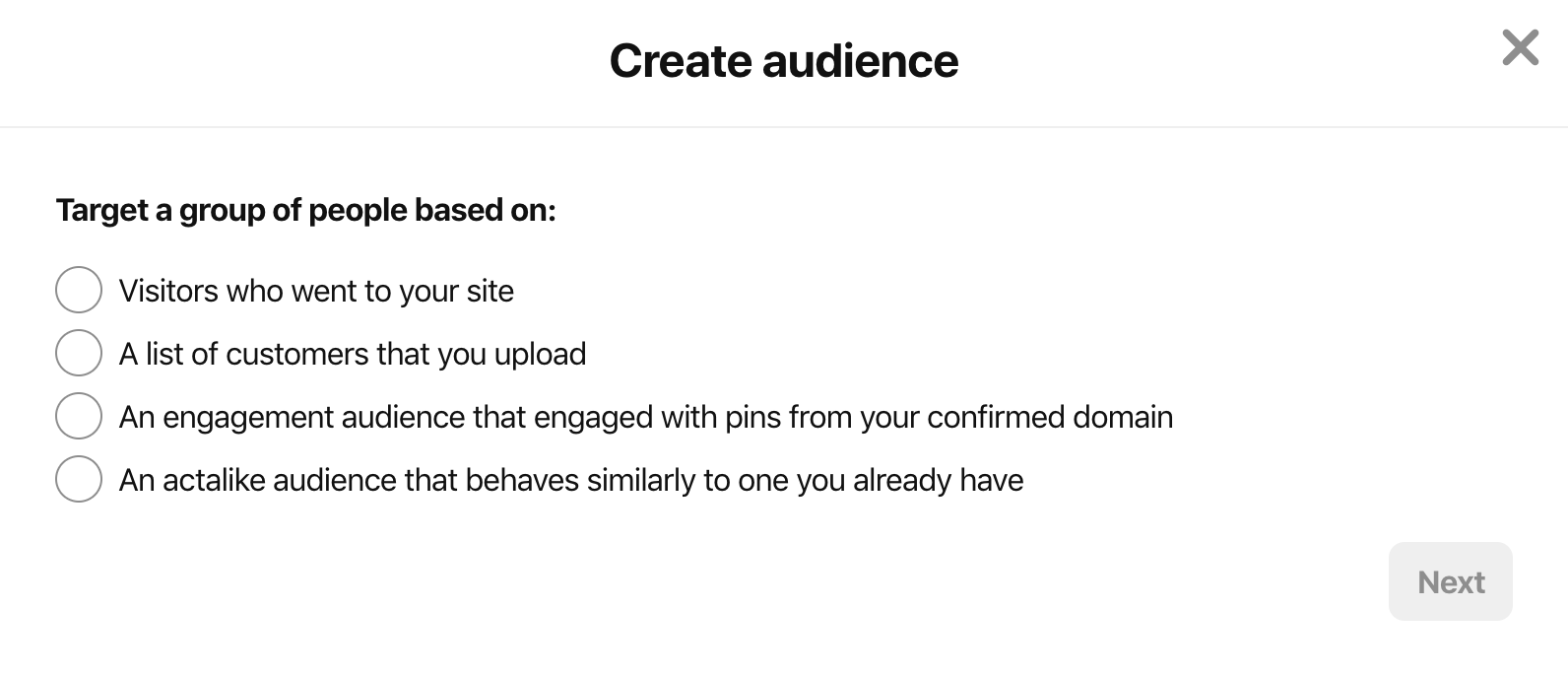1568x676 pixels.
Task: Click the Next button
Action: (x=1450, y=581)
